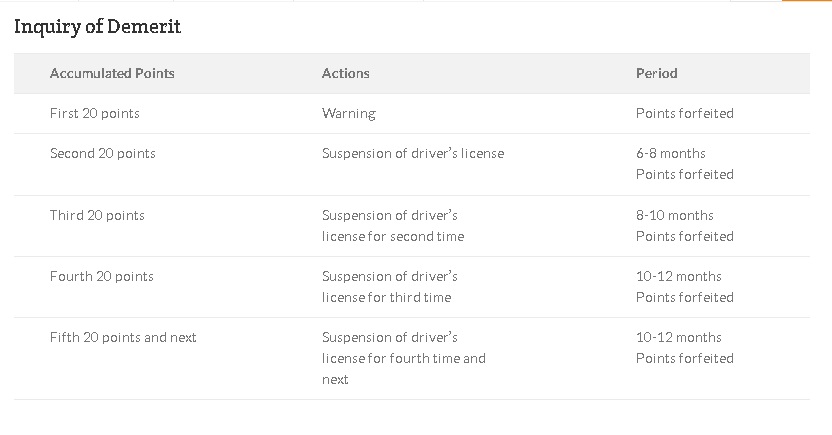The height and width of the screenshot is (435, 832).
Task: Select the Period column header
Action: (x=656, y=73)
